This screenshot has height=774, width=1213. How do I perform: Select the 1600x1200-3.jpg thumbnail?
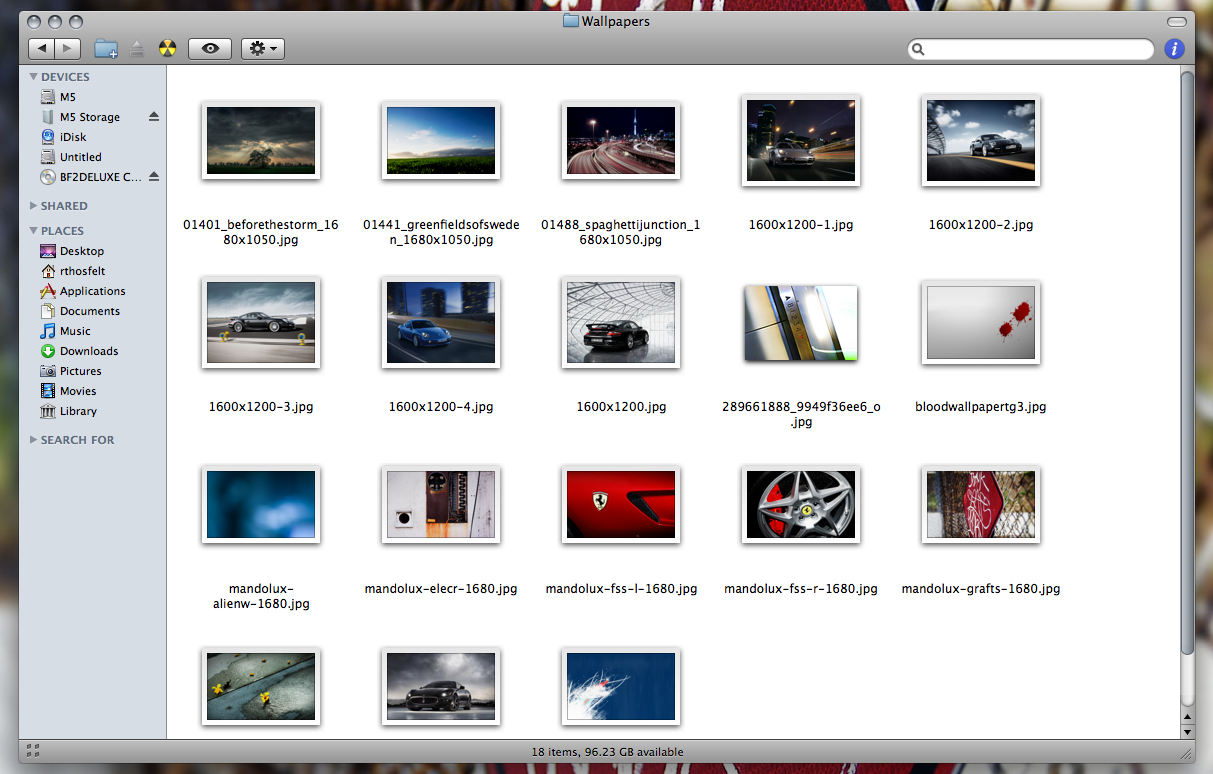[261, 322]
